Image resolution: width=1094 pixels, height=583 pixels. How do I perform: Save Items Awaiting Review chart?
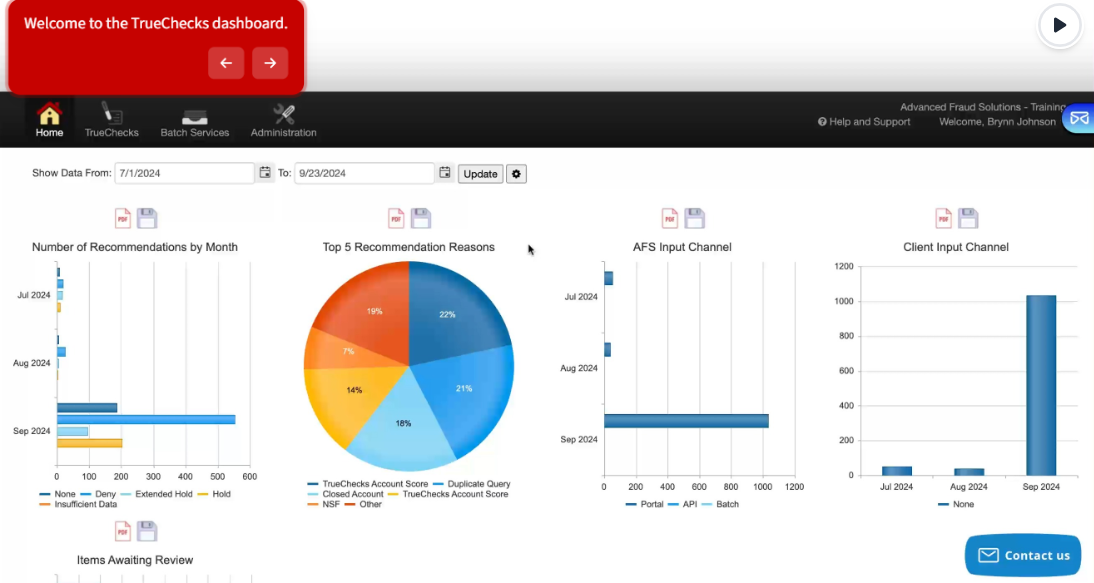click(x=147, y=531)
